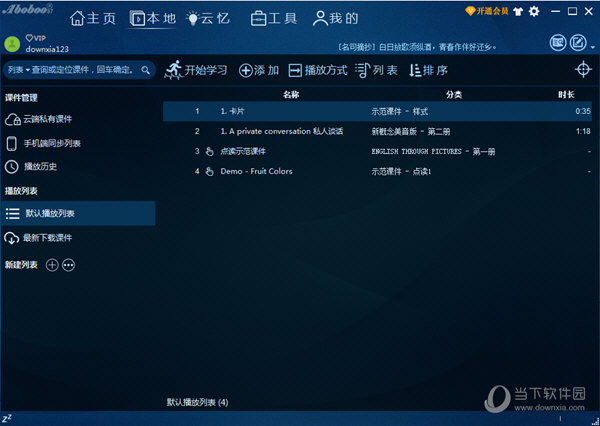The height and width of the screenshot is (426, 600).
Task: Minimize the Aboboo window
Action: (x=555, y=11)
